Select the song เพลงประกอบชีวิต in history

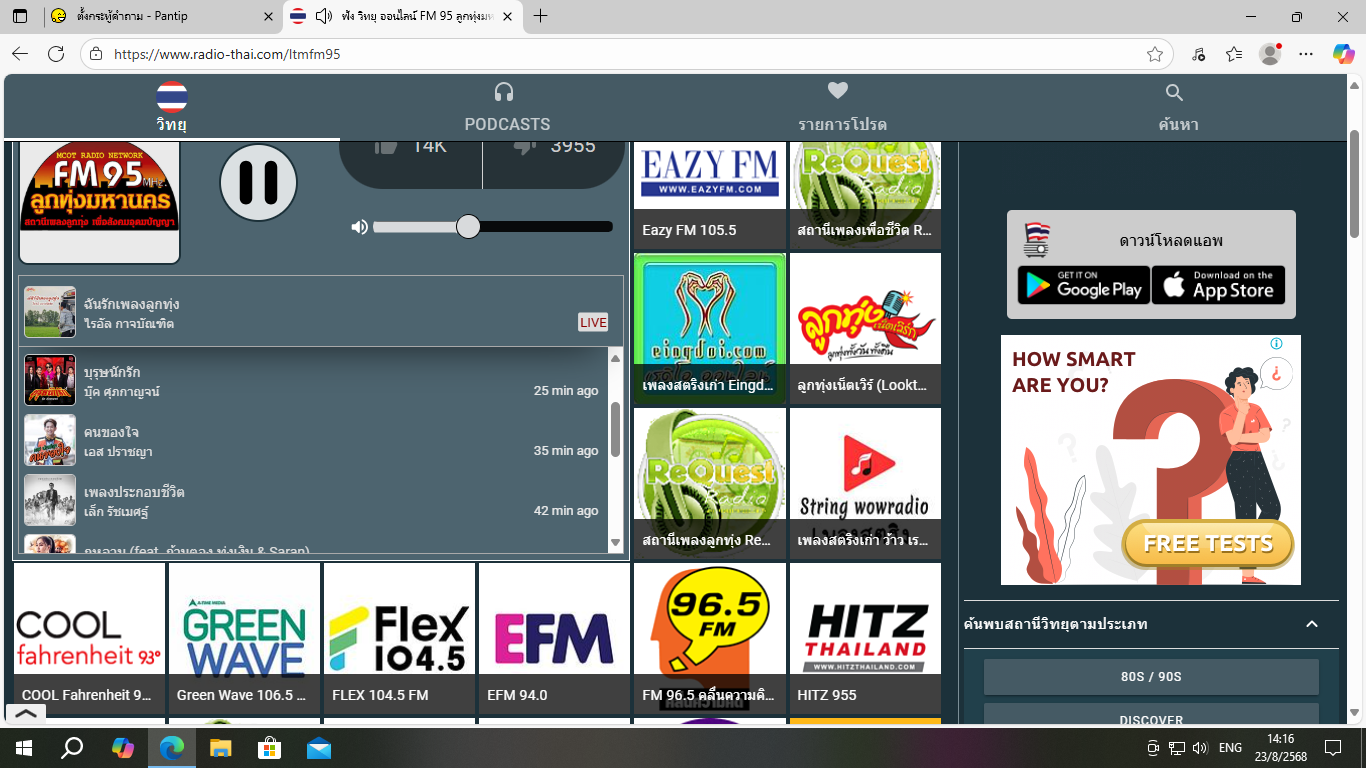click(x=312, y=500)
